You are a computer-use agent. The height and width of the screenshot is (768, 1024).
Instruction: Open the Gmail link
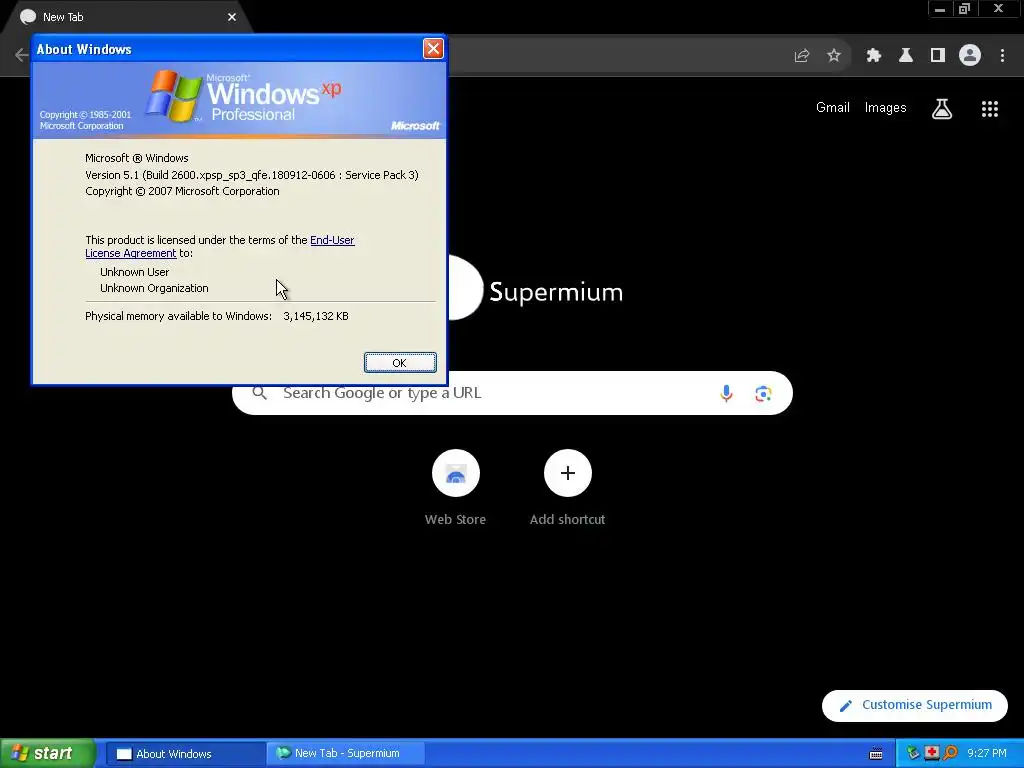pos(833,108)
